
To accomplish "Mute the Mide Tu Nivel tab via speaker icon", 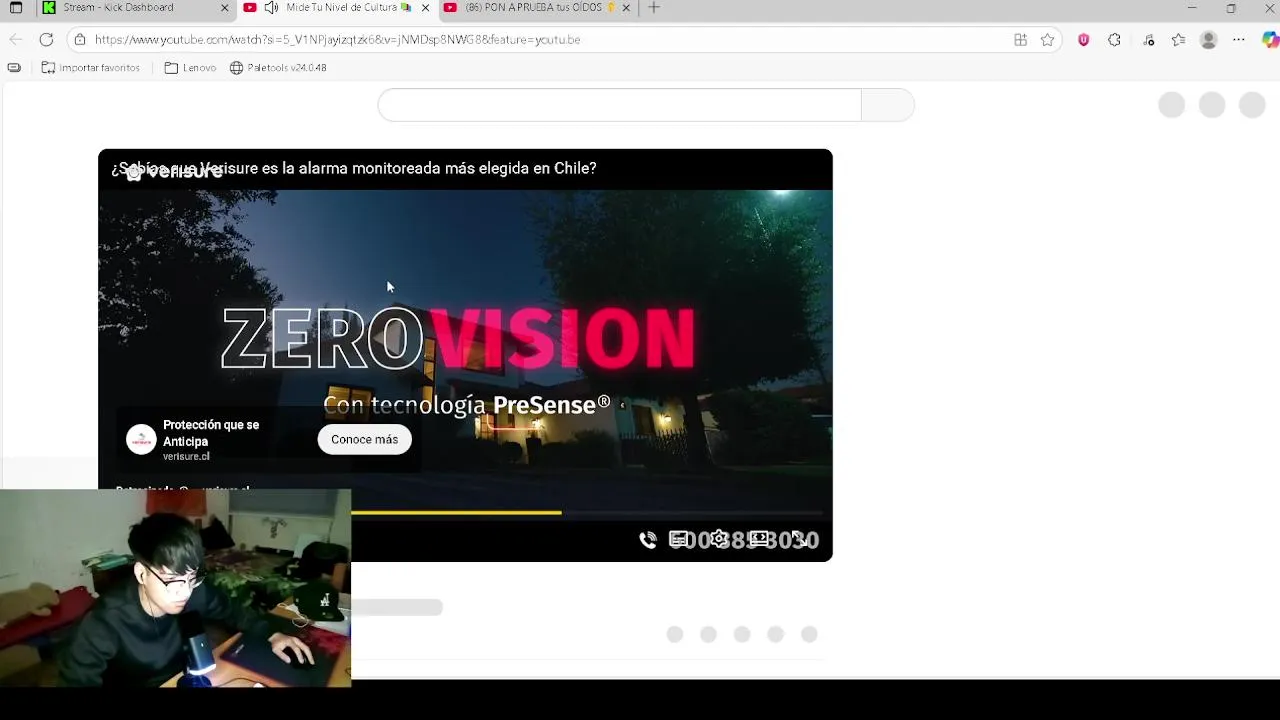I will click(x=271, y=8).
